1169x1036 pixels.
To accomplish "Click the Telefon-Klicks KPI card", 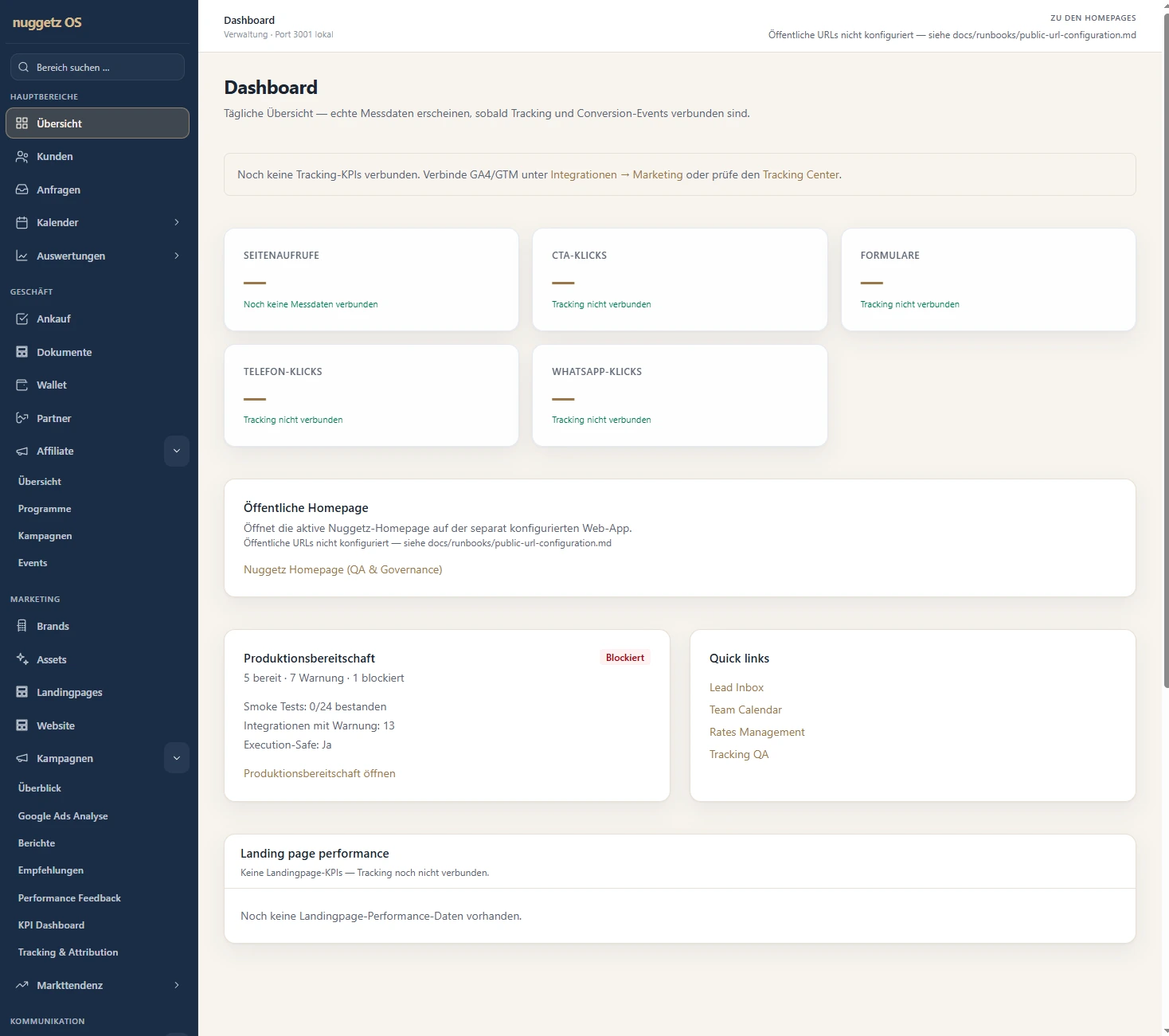I will 371,395.
